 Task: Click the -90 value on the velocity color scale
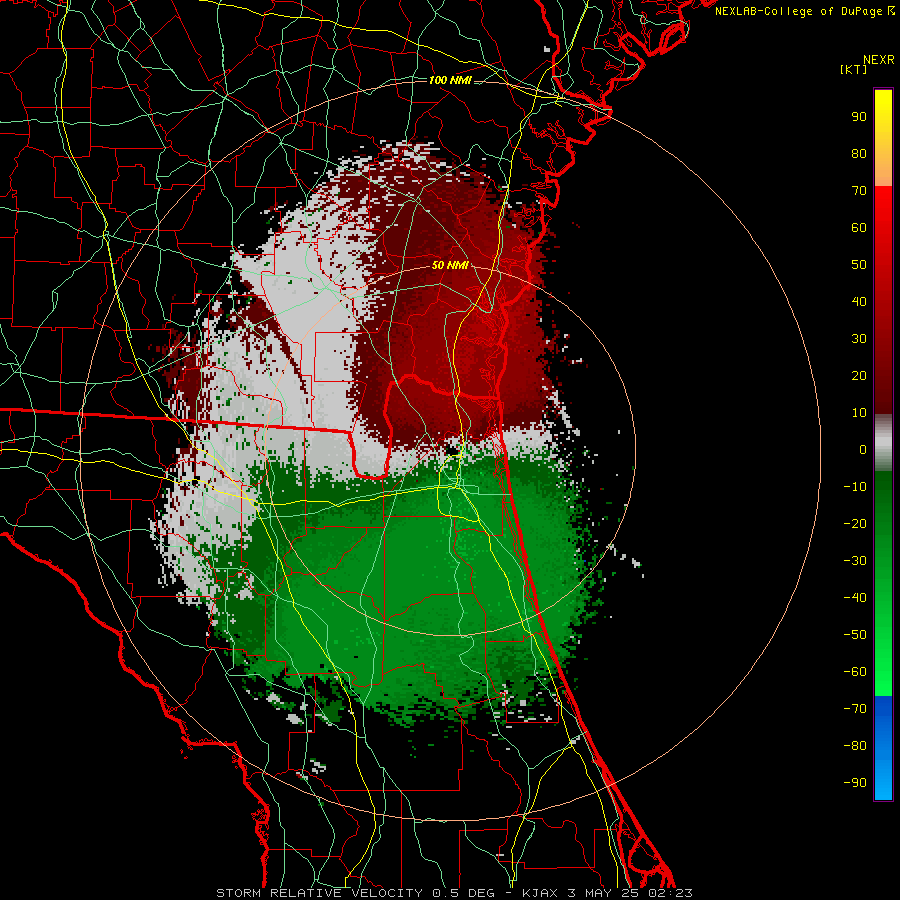click(855, 783)
